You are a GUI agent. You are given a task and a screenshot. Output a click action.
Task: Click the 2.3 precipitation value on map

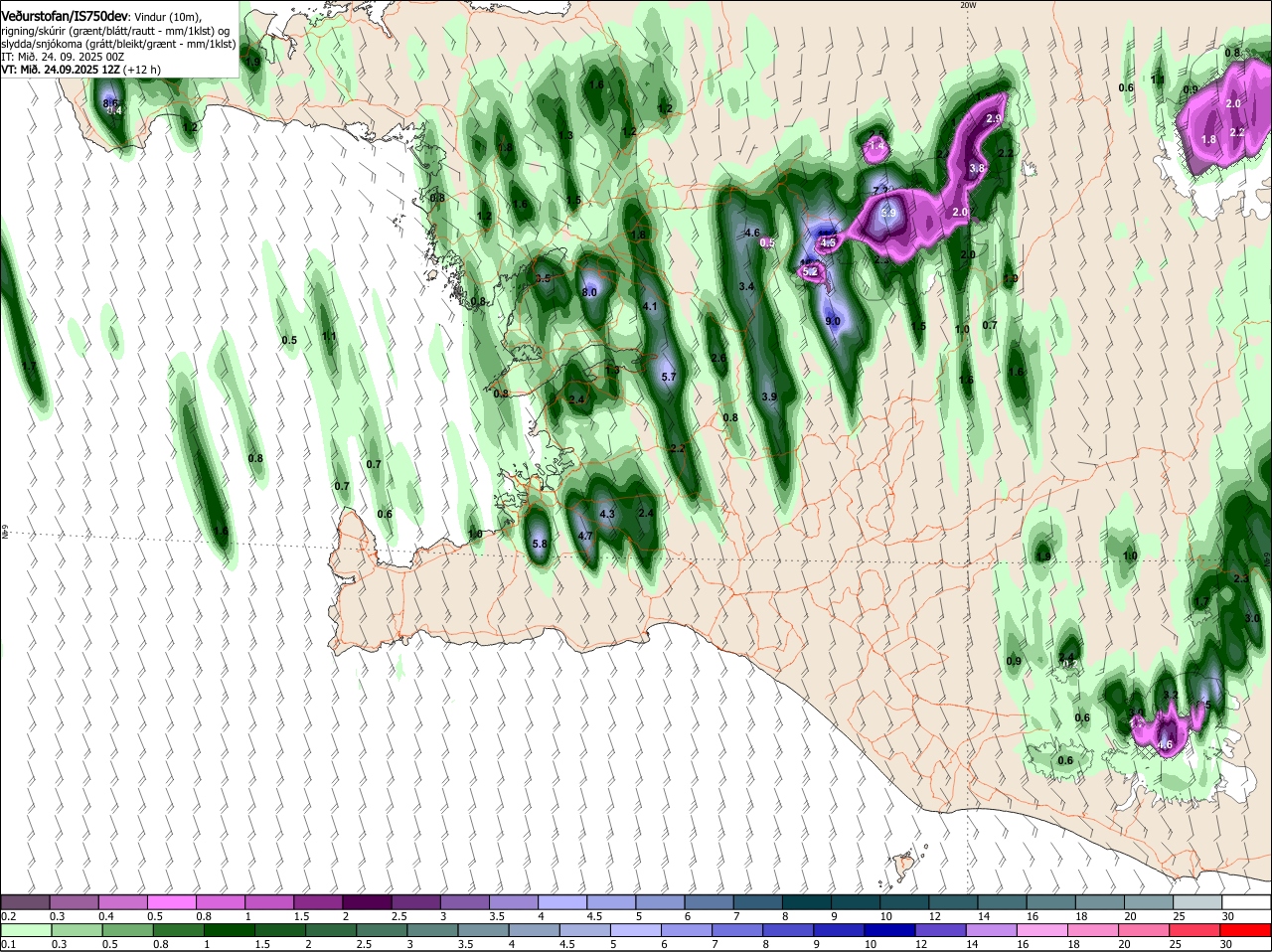pyautogui.click(x=1240, y=578)
